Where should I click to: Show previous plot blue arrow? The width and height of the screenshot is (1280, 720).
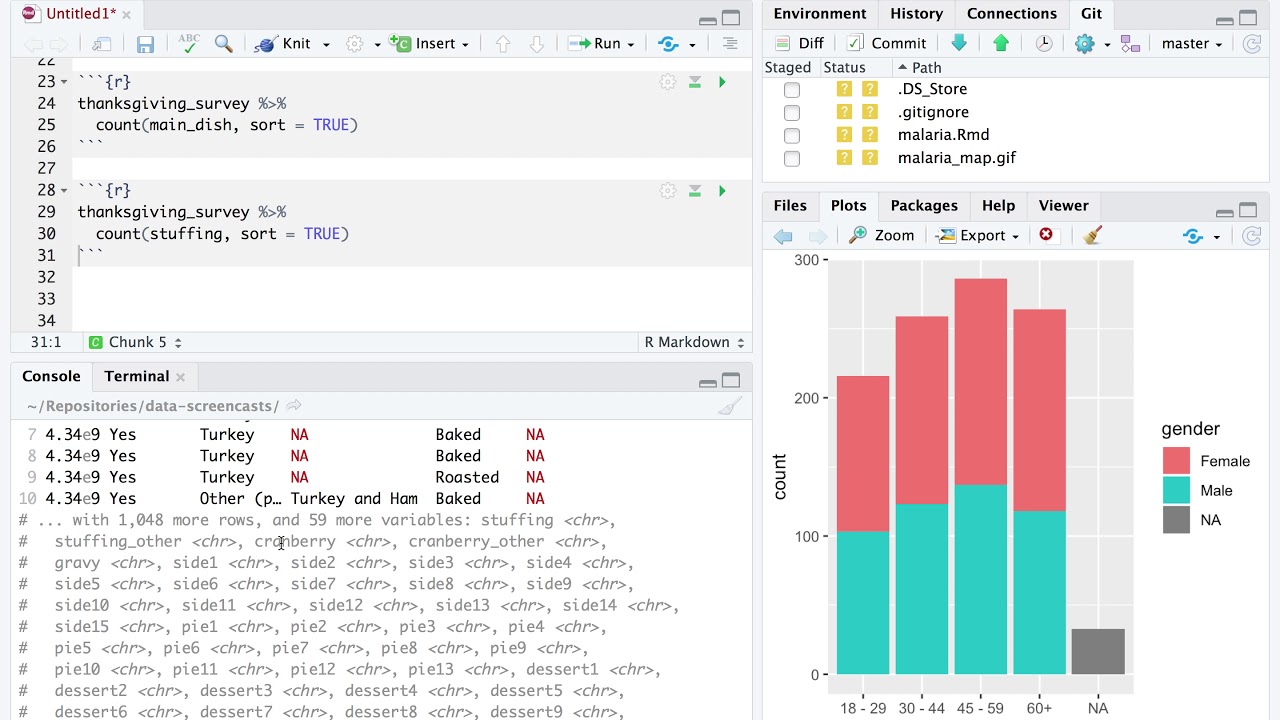click(783, 236)
